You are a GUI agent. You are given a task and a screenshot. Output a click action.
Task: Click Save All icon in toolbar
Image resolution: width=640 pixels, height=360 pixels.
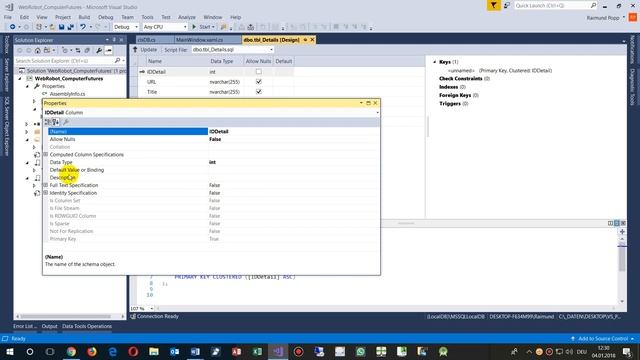pos(71,27)
